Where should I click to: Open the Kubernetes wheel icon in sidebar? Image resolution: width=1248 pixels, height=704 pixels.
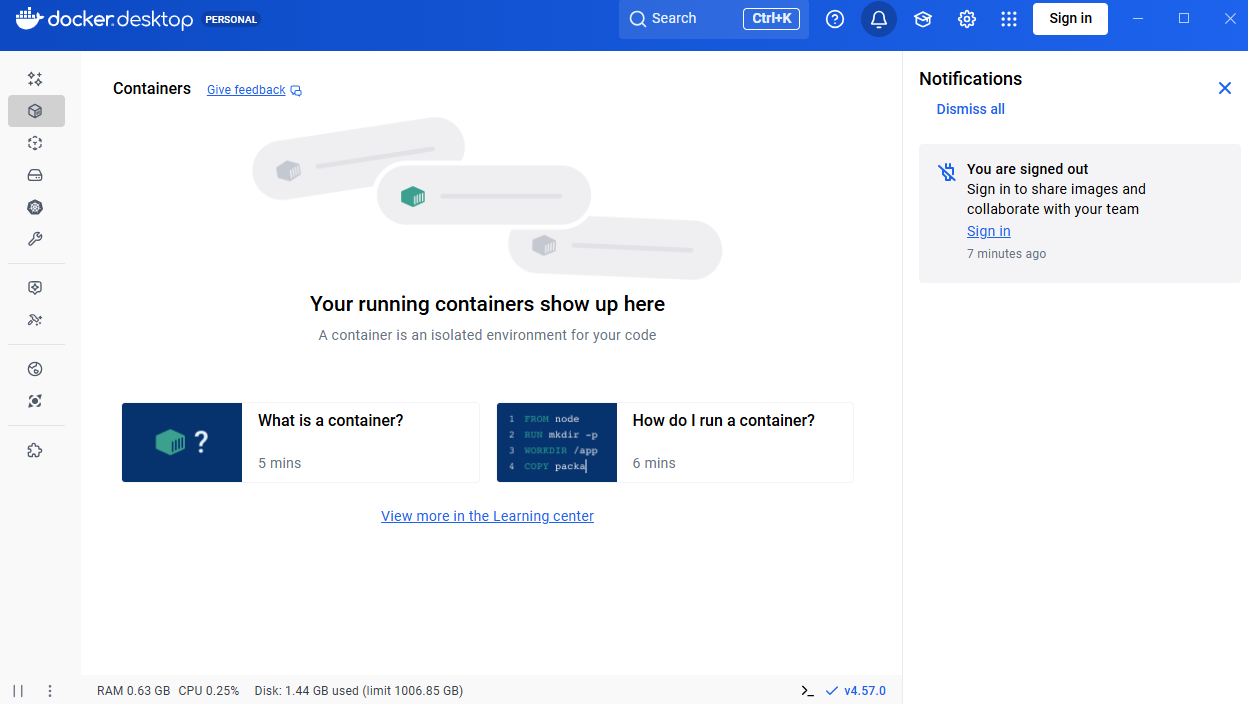tap(35, 207)
